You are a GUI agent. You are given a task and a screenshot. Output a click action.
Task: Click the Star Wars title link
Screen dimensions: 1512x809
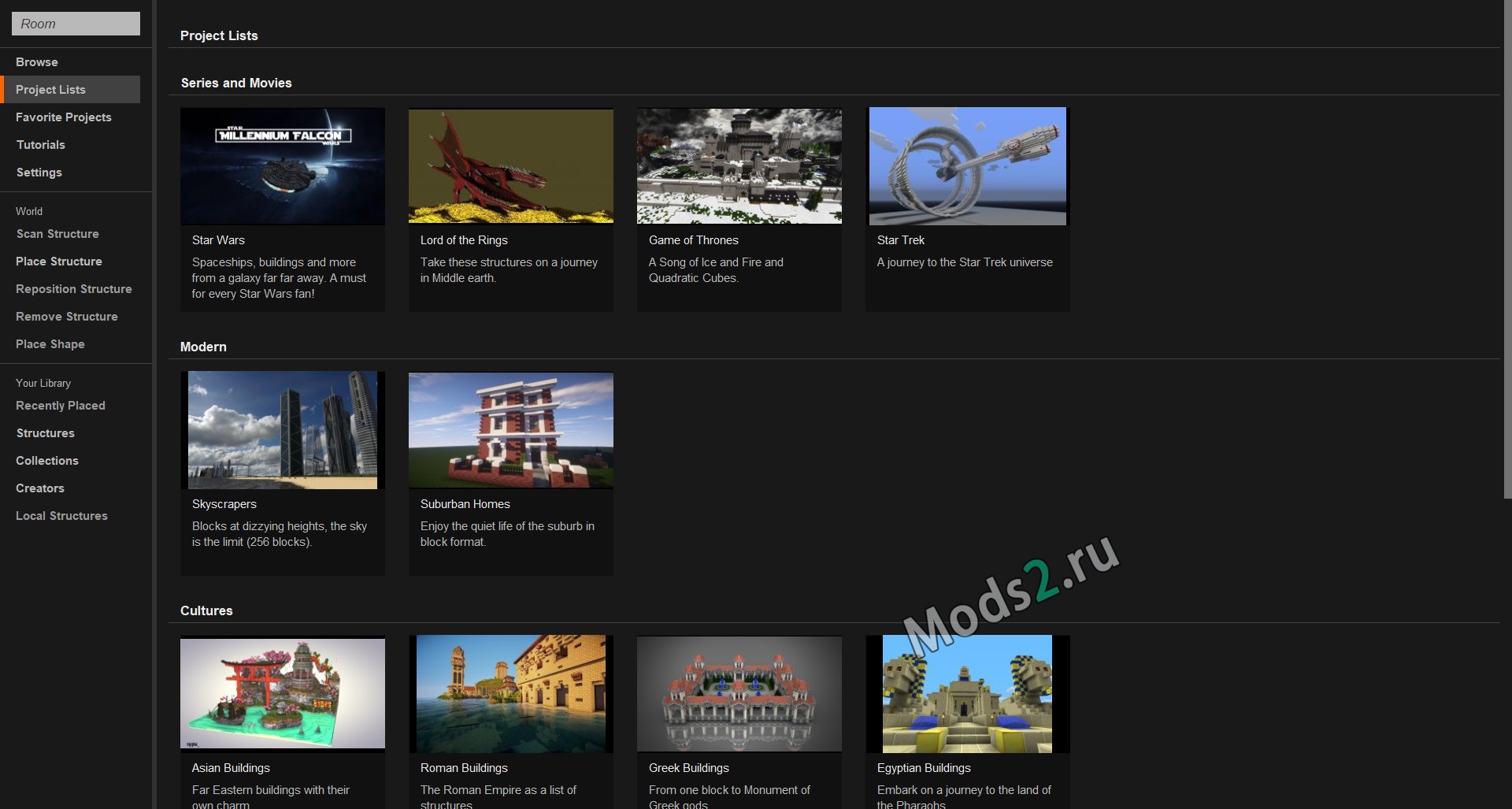coord(218,240)
